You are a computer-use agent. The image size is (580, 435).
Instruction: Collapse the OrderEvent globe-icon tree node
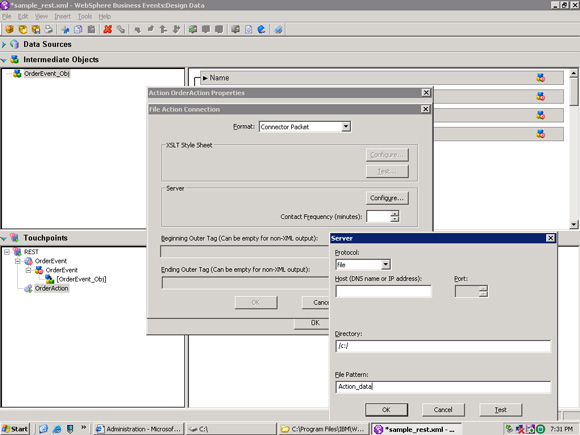coord(17,261)
